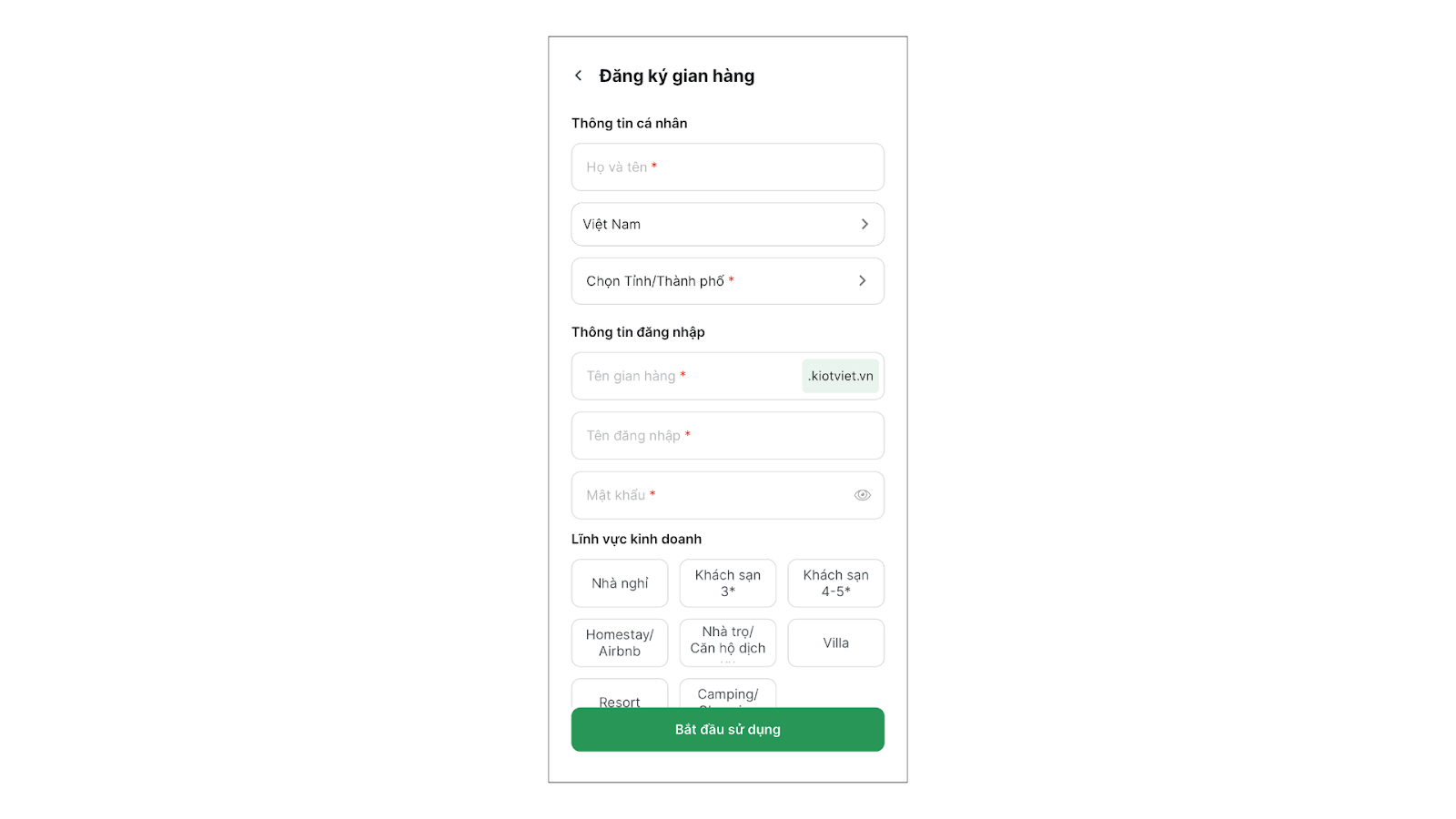Select Nhà trọ/Căn hộ dịch vụ
The width and height of the screenshot is (1456, 819).
coord(728,642)
